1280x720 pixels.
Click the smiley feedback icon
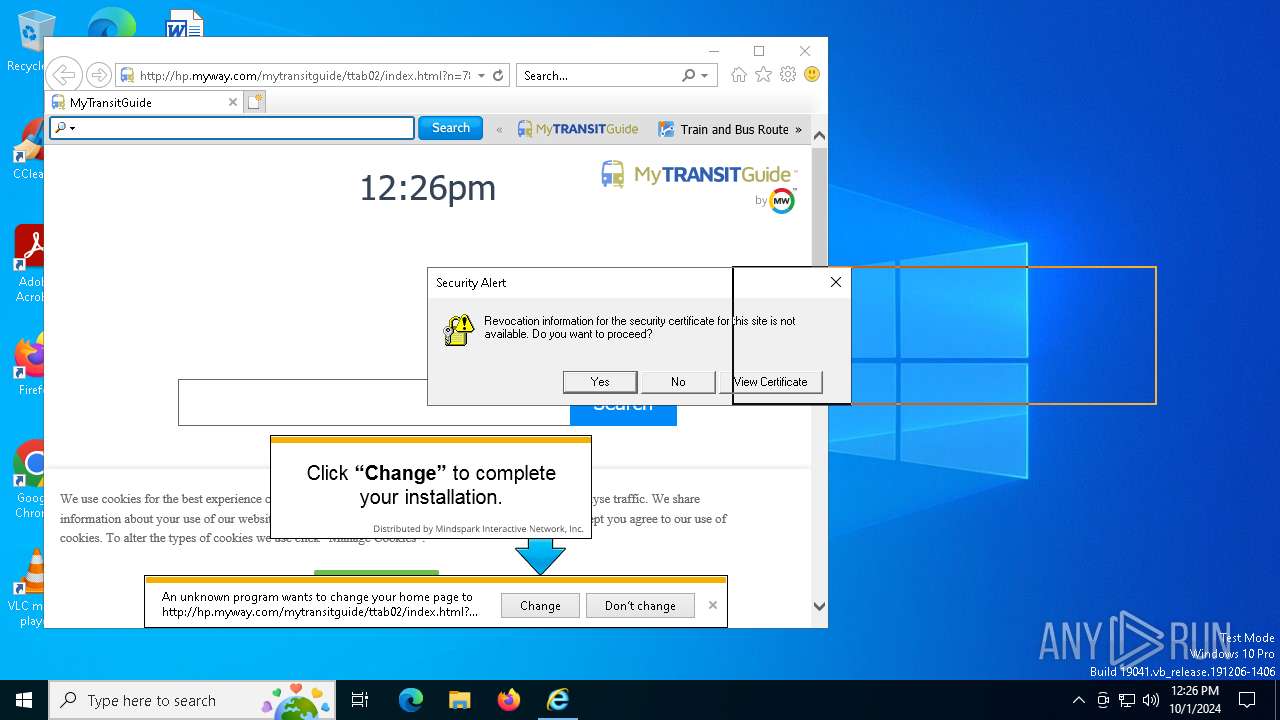[x=812, y=75]
